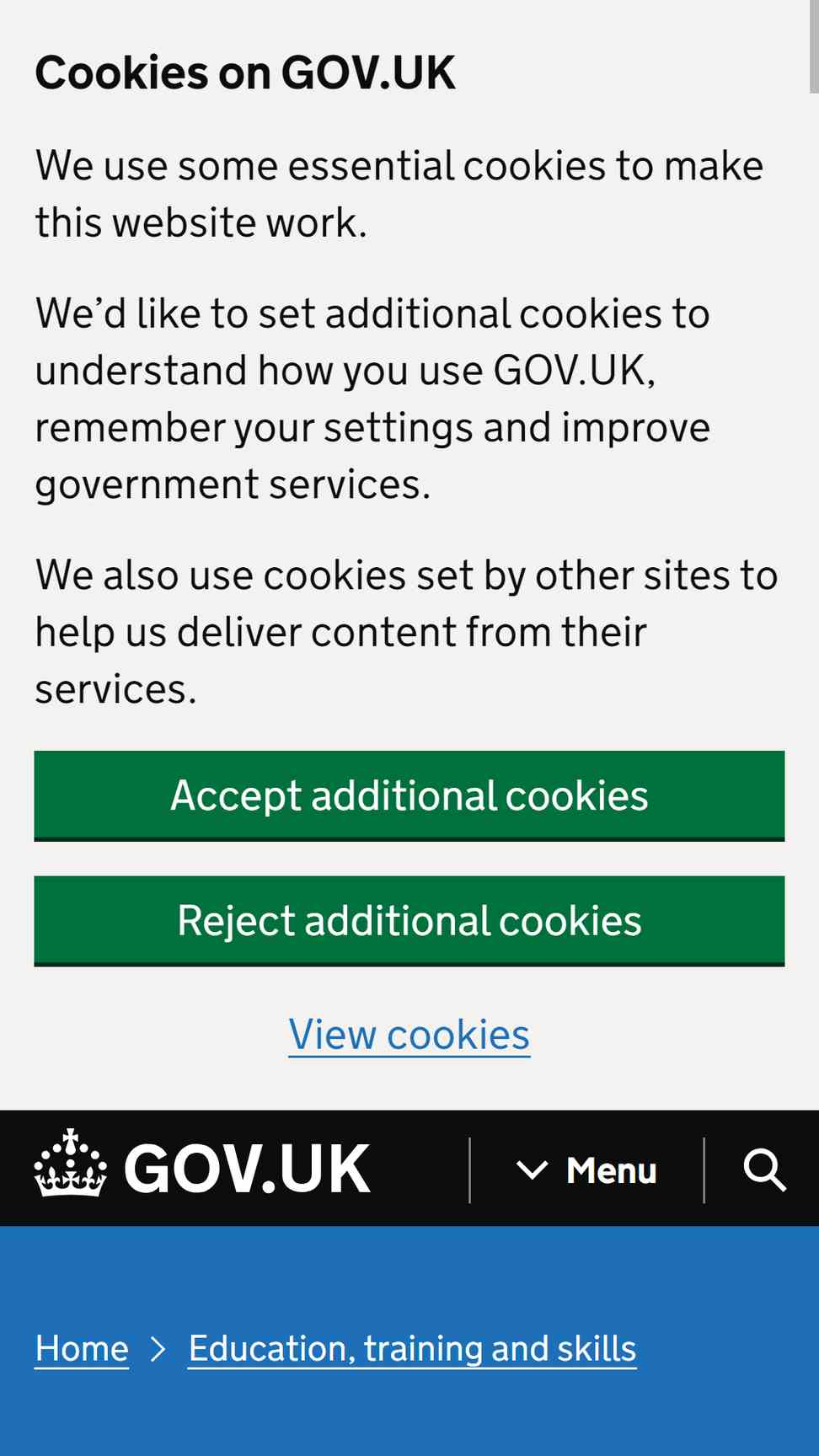The width and height of the screenshot is (819, 1456).
Task: Click the breadcrumb chevron separator after Home
Action: pyautogui.click(x=158, y=1349)
